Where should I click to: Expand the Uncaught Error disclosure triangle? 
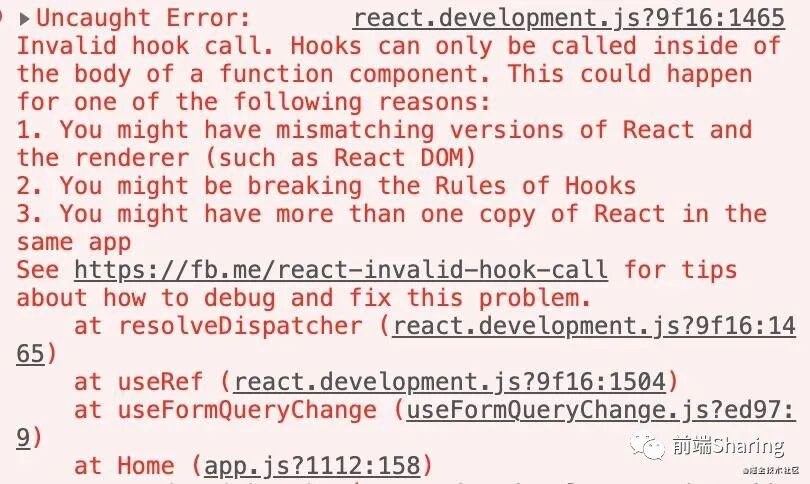24,19
